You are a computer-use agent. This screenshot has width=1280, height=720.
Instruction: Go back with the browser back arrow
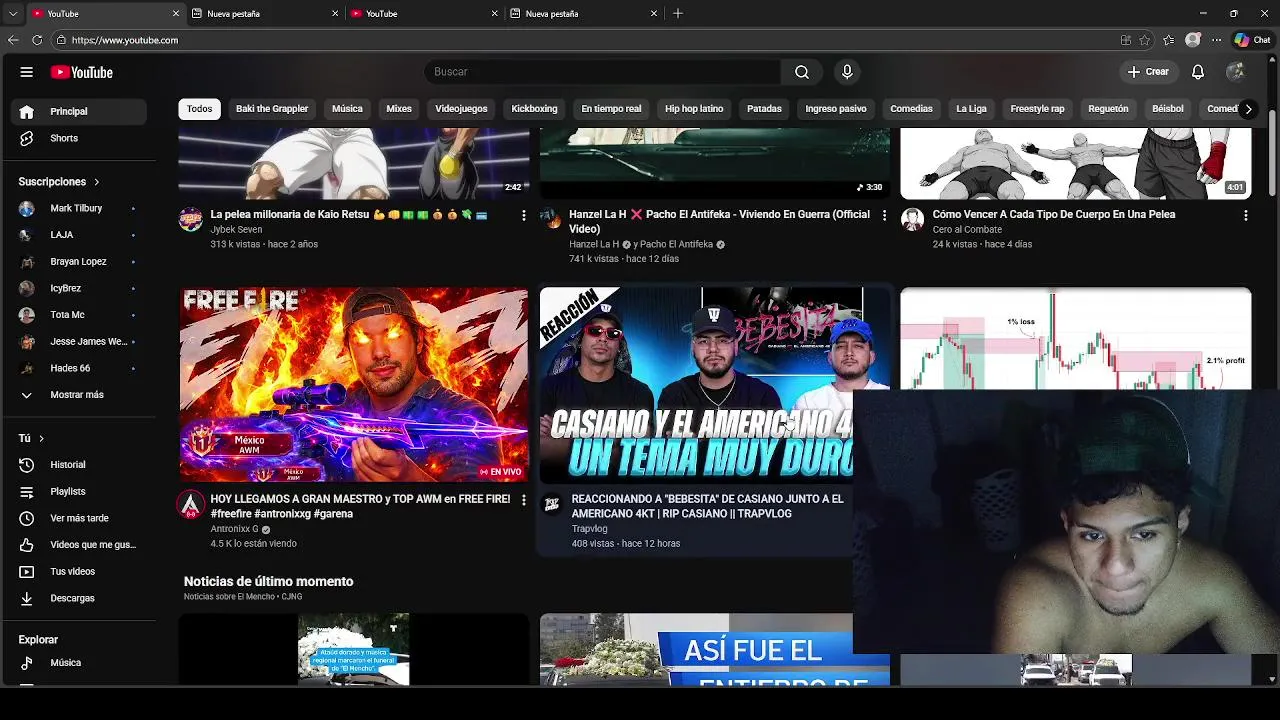13,40
